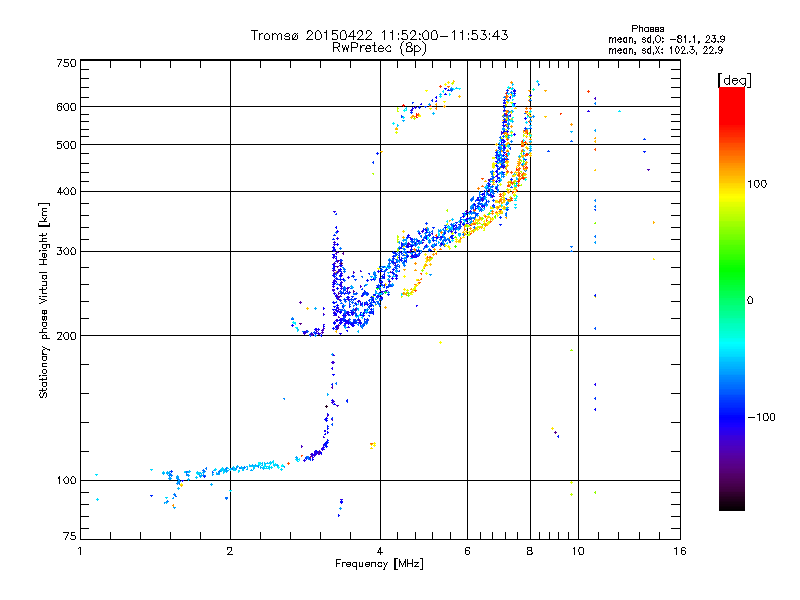Click the black bottom of the phase colorbar
This screenshot has width=800, height=600.
click(732, 505)
